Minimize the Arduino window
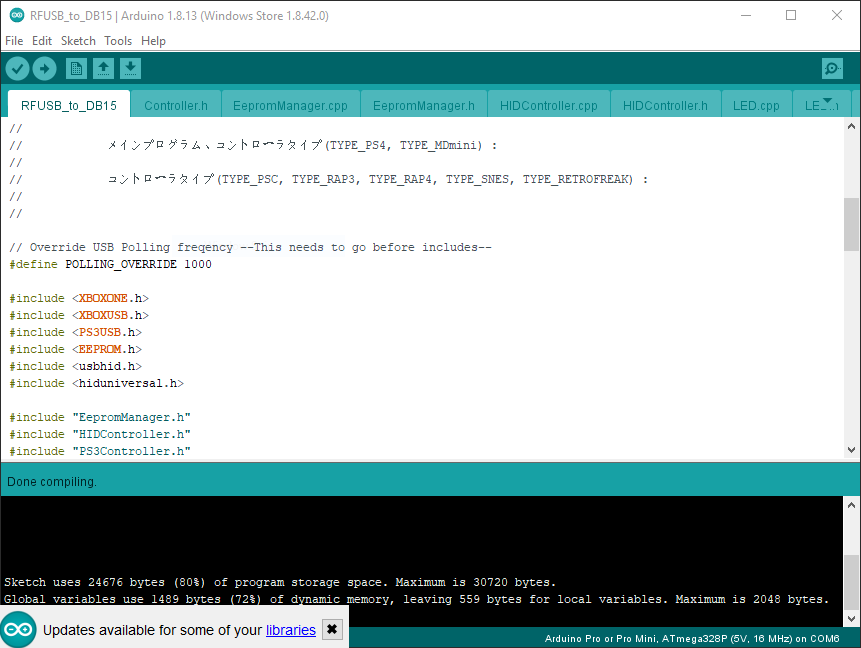 tap(746, 15)
